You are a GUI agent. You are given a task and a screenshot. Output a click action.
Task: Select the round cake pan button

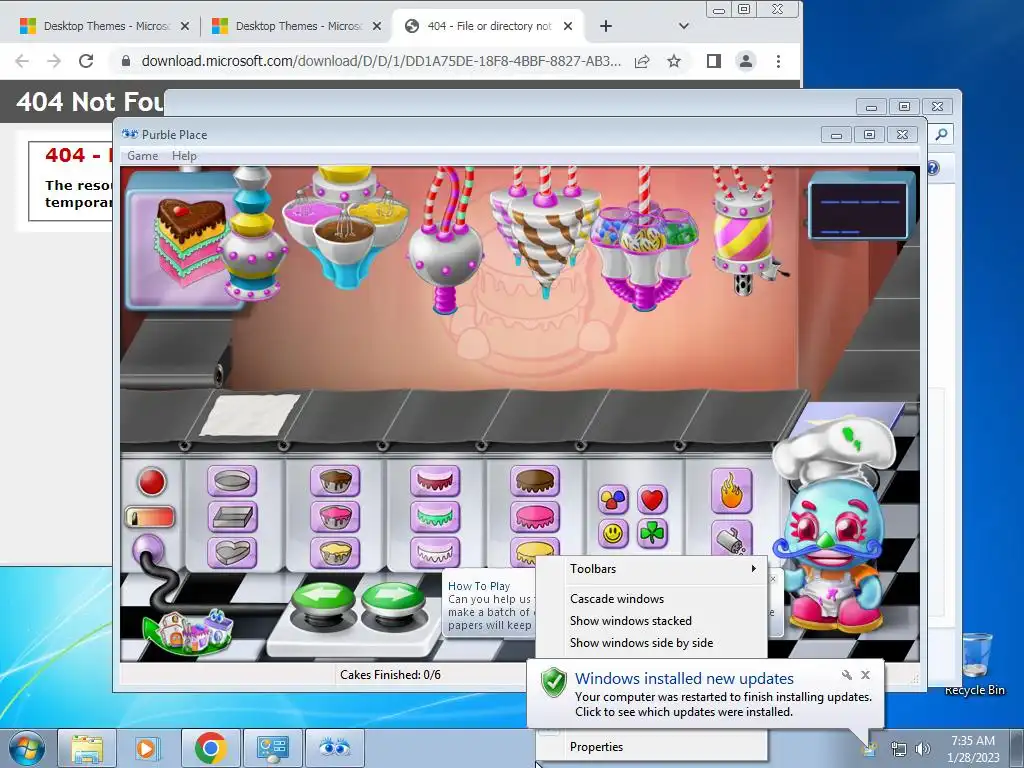pos(232,481)
